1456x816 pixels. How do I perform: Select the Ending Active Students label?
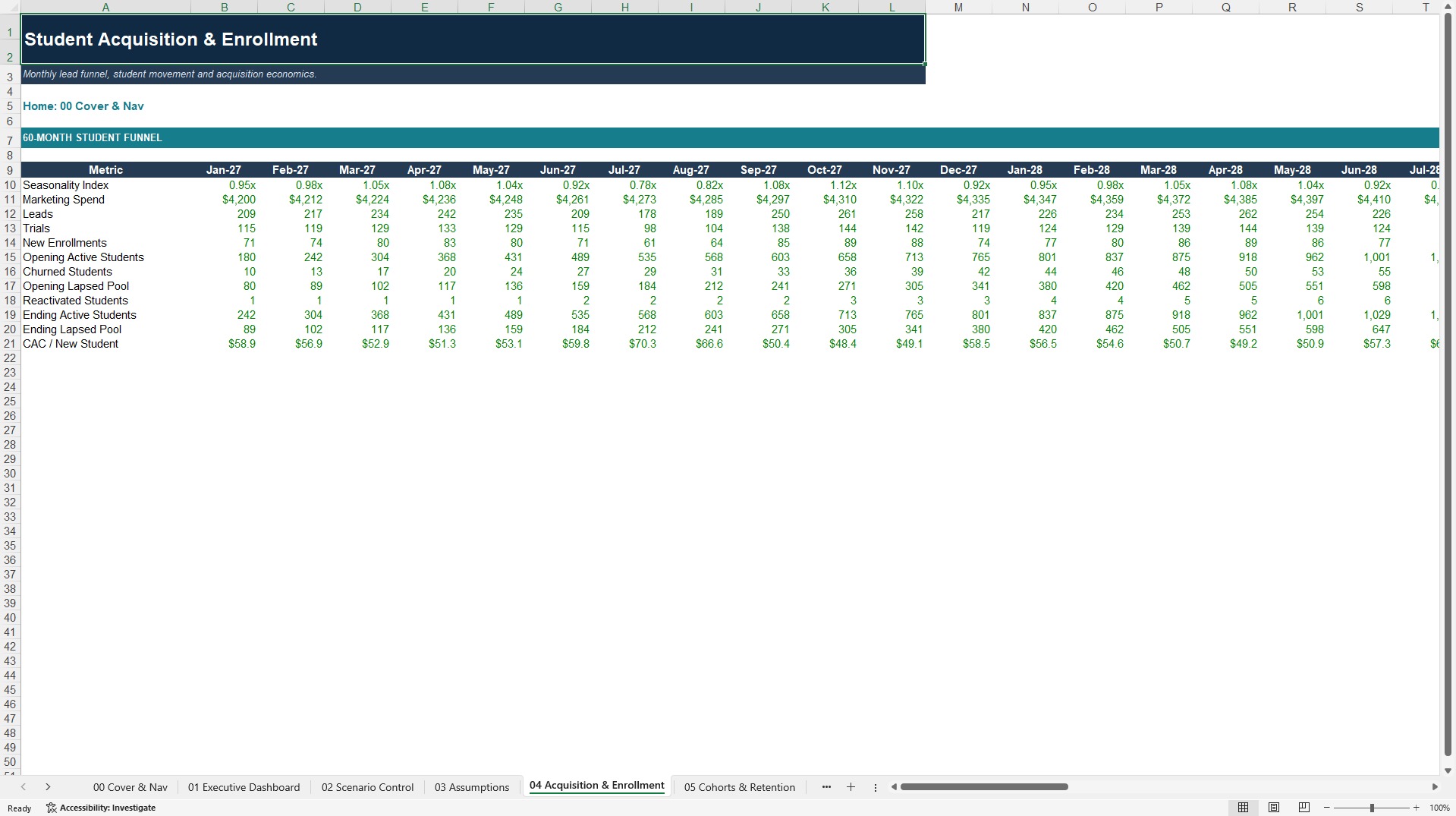click(x=80, y=315)
